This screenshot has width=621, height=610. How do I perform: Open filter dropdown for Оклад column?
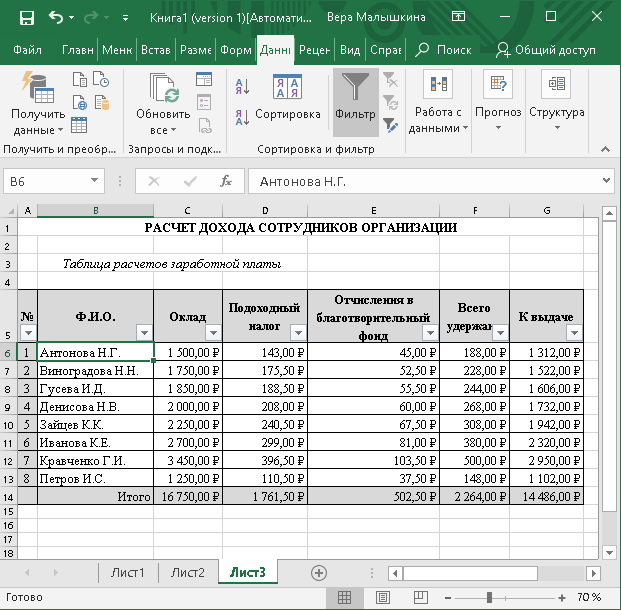tap(211, 332)
